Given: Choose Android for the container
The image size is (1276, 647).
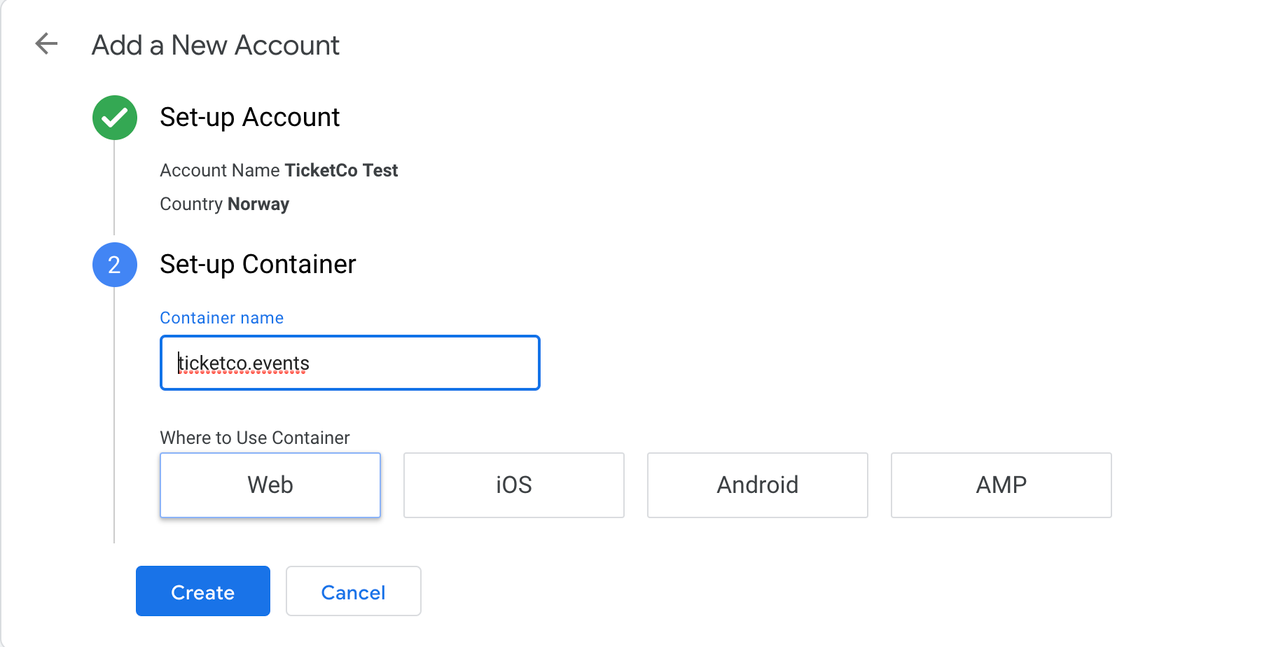Looking at the screenshot, I should click(x=757, y=485).
